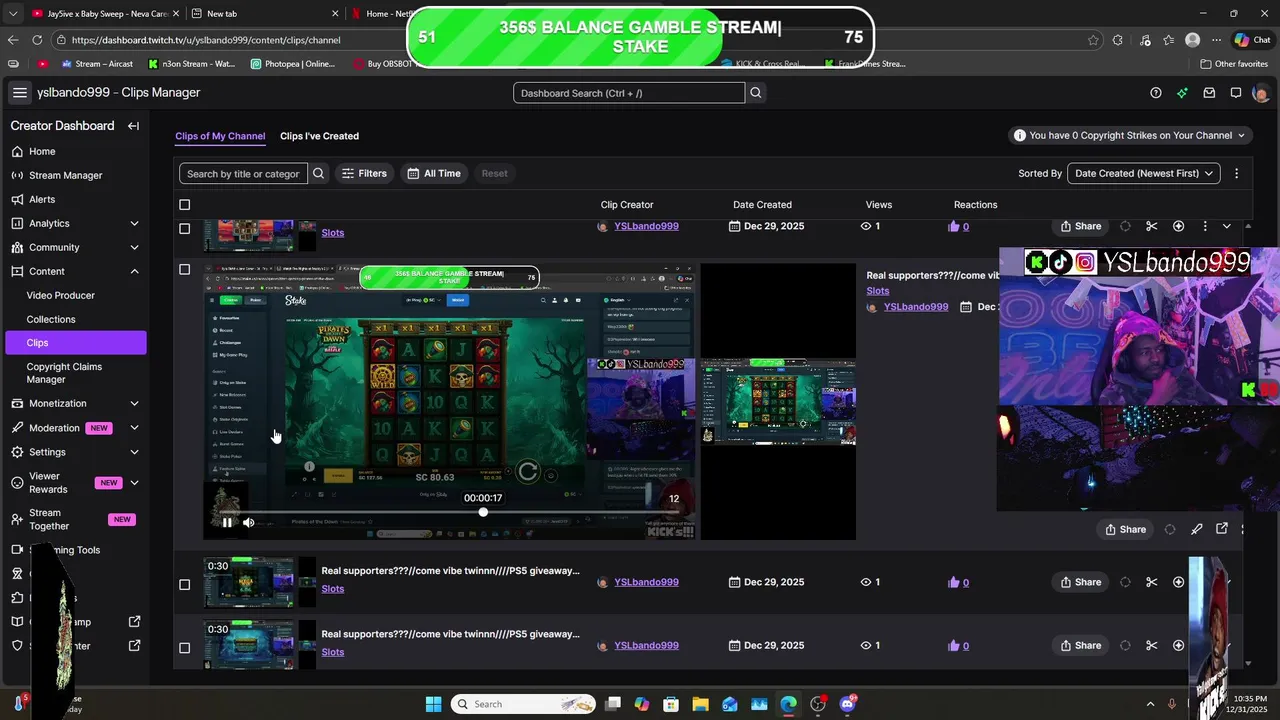Open Date Created sort order dropdown
The width and height of the screenshot is (1280, 720).
coord(1144,173)
